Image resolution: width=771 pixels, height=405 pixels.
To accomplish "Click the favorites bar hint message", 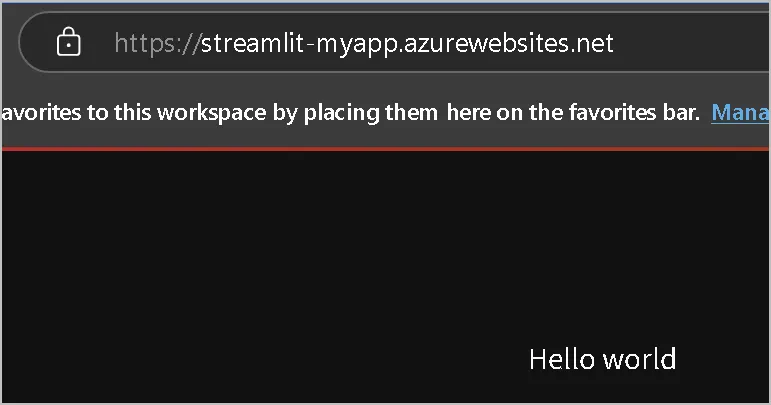I will click(x=350, y=112).
